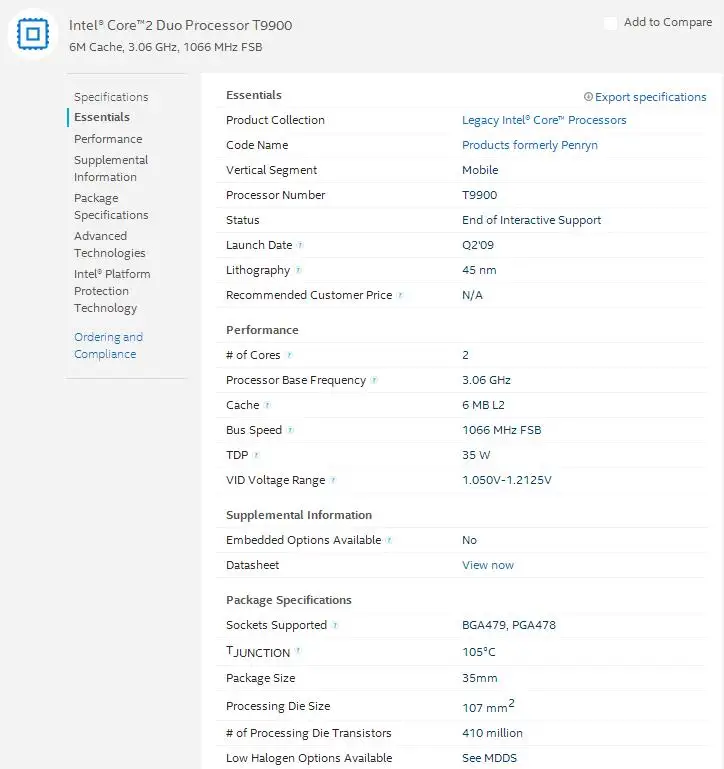Click the TDP value '35 W'
The image size is (724, 769).
coord(476,455)
